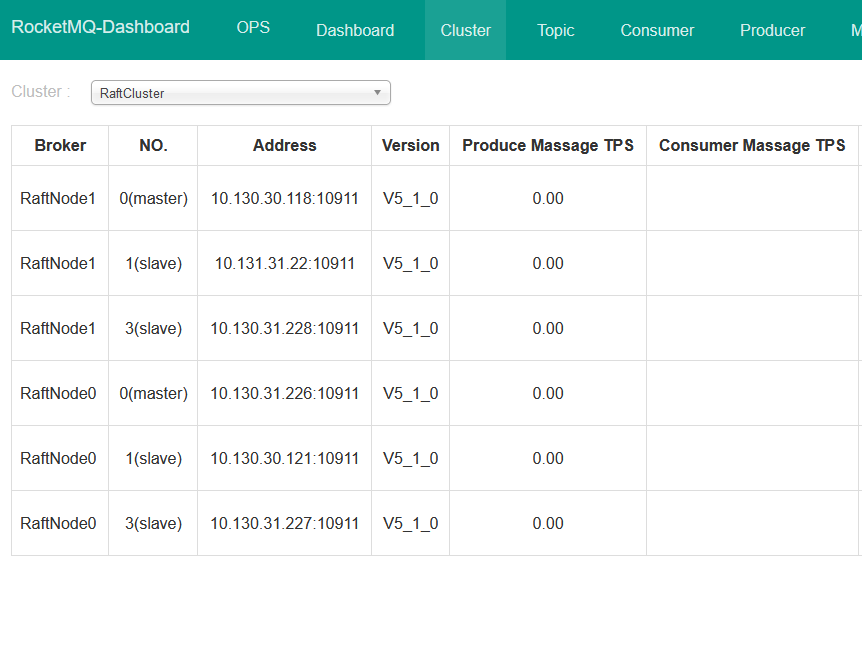The width and height of the screenshot is (862, 657).
Task: Click the 0.00 TPS in 10.131.31.22 row
Action: pyautogui.click(x=548, y=263)
